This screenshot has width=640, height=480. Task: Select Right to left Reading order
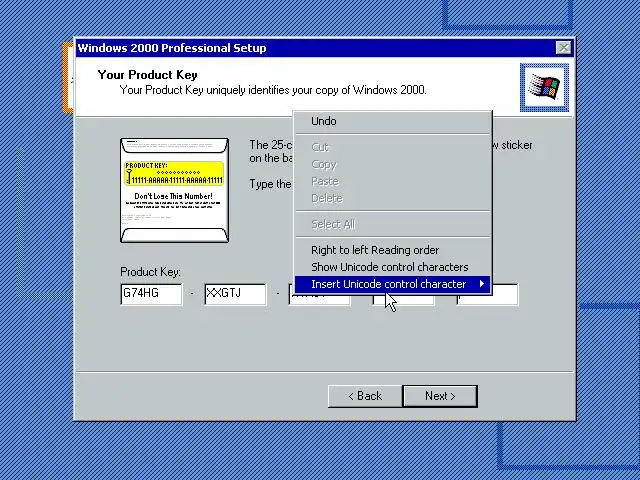(393, 250)
